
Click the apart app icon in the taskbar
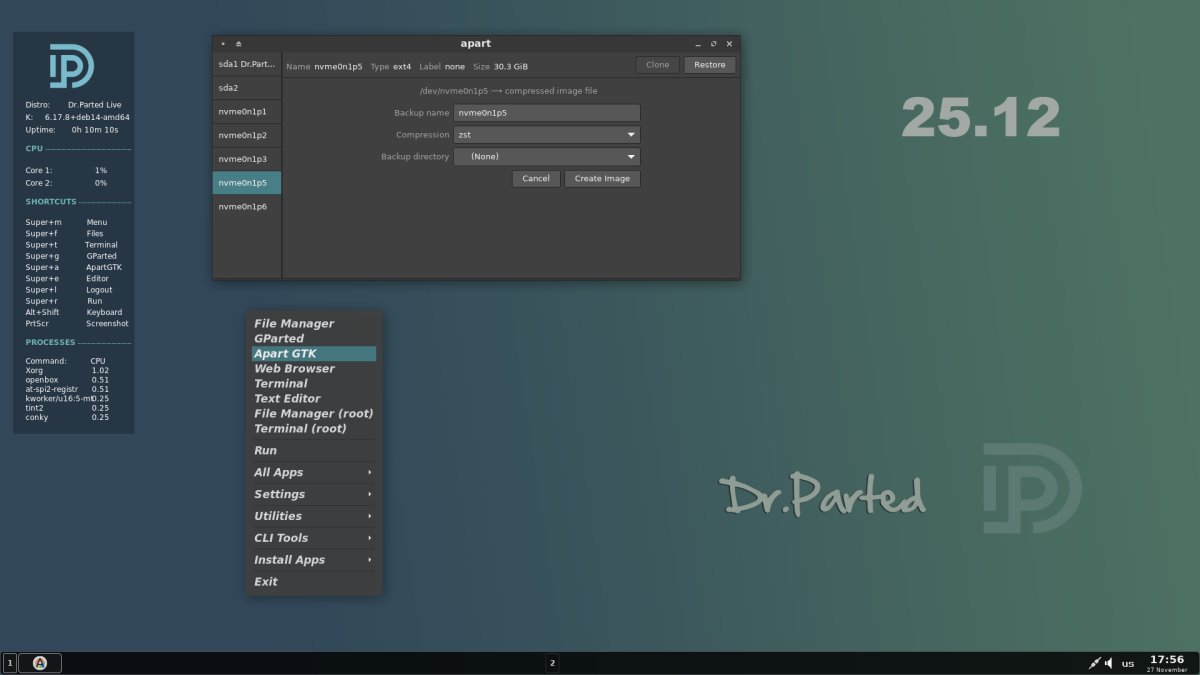[x=40, y=663]
